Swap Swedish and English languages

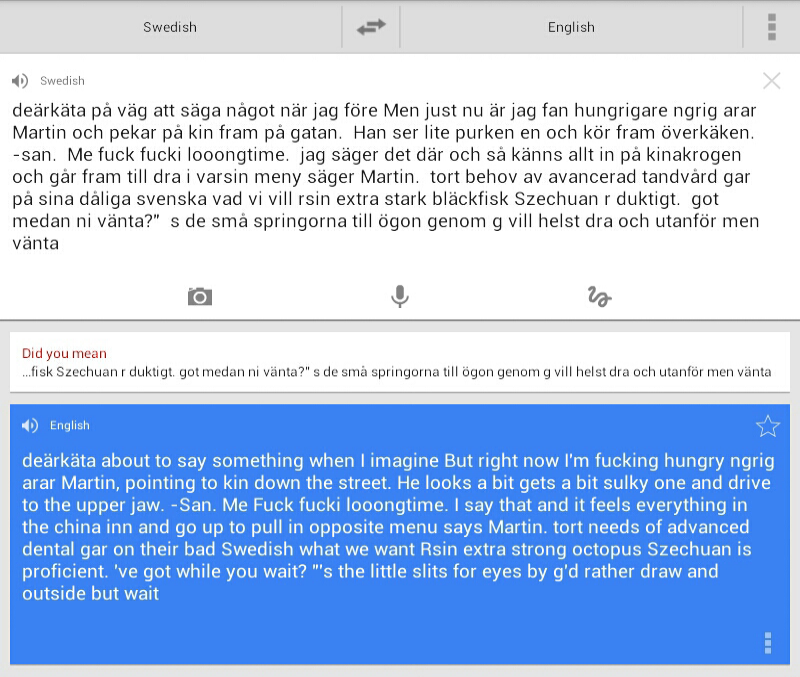371,27
